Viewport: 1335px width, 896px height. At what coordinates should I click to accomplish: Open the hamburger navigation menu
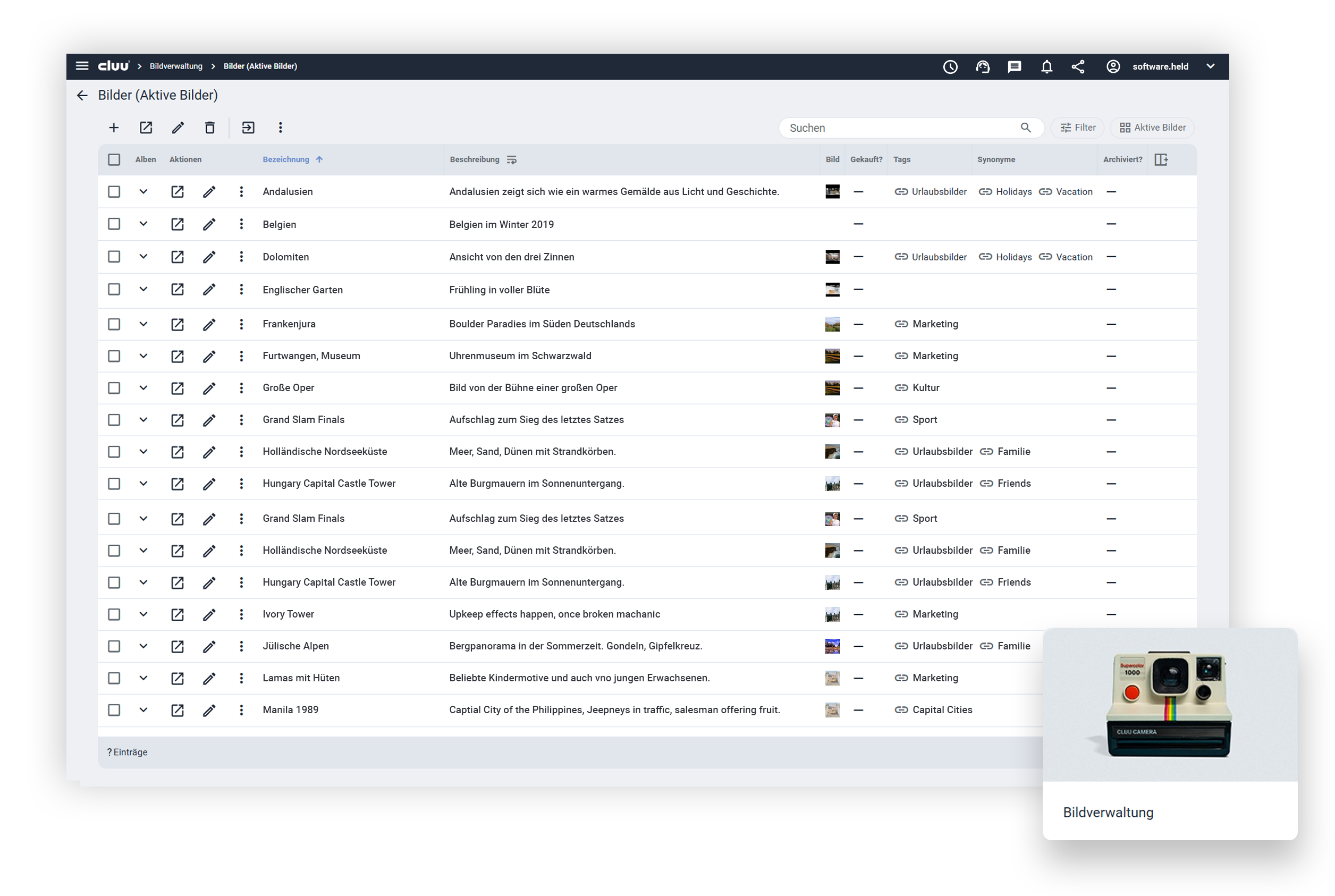pyautogui.click(x=82, y=66)
